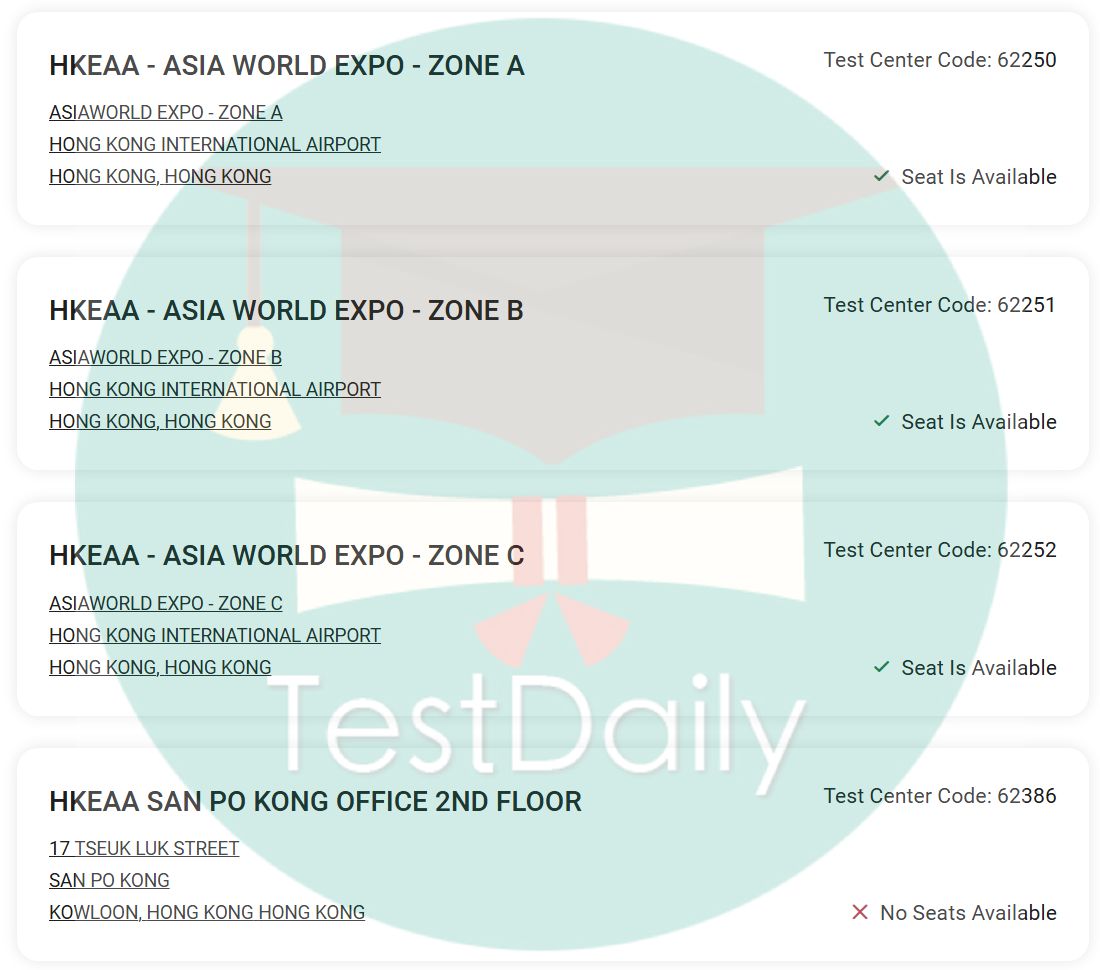
Task: Select HKEAA - ASIA WORLD EXPO - ZONE B heading
Action: (286, 310)
